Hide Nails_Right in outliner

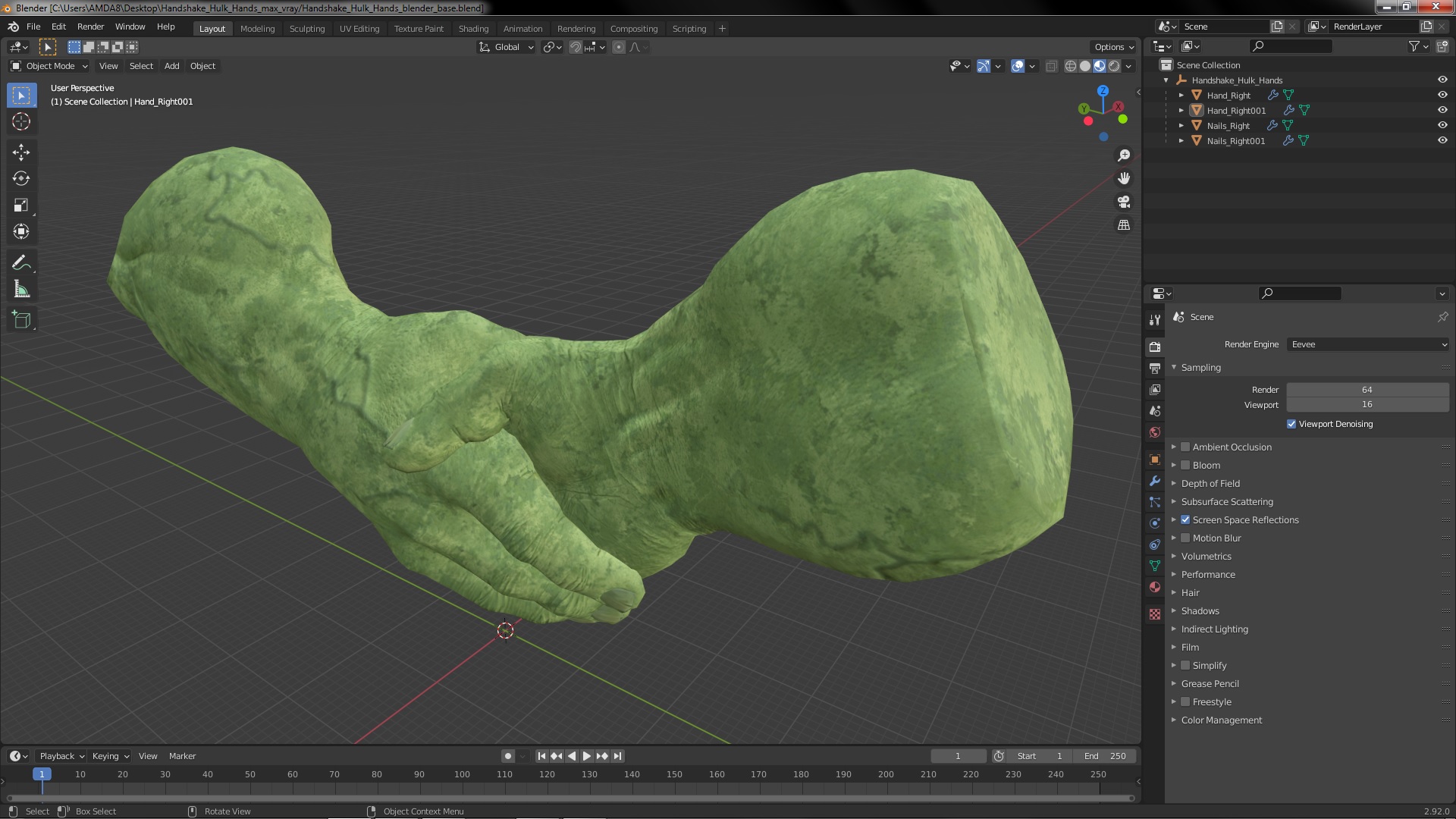click(1442, 125)
